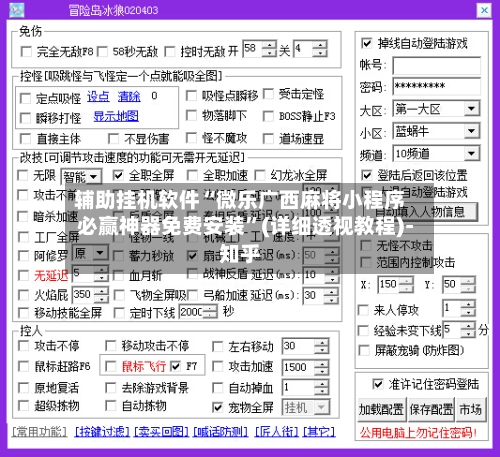Click the 攻击加速 value field 1500
This screenshot has height=457, width=500.
tap(306, 367)
